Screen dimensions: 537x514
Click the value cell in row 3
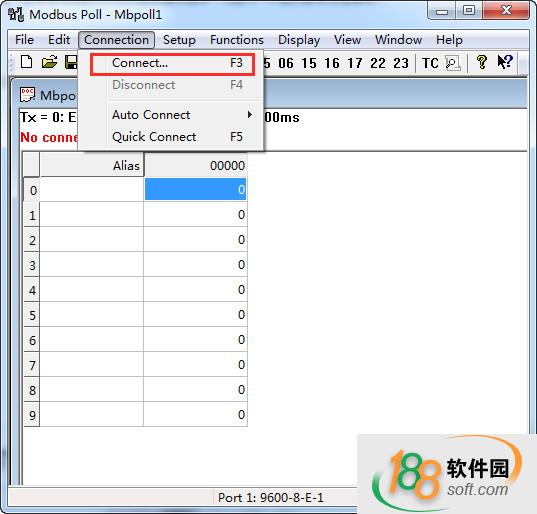(x=196, y=264)
